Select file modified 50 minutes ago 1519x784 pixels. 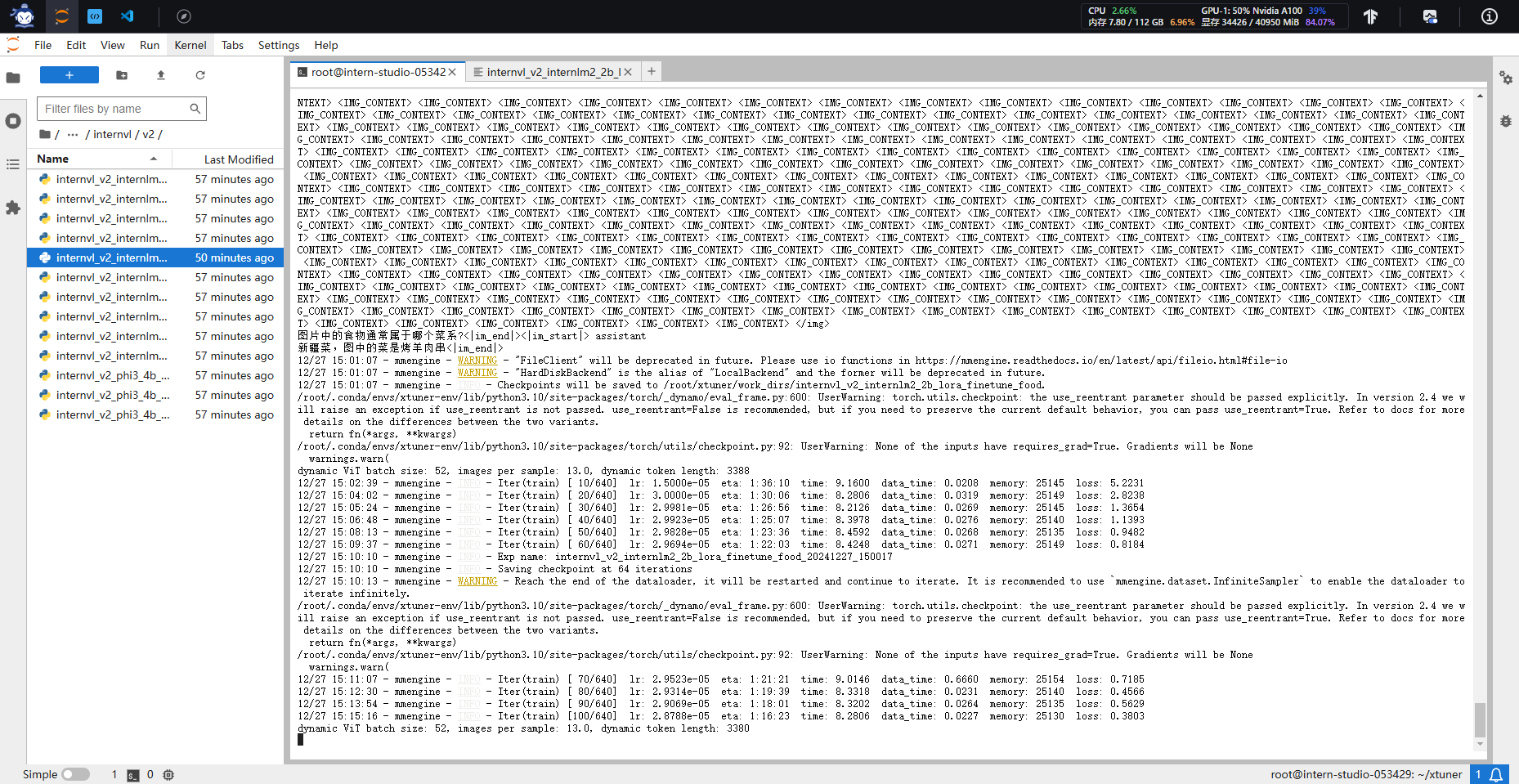(x=155, y=258)
